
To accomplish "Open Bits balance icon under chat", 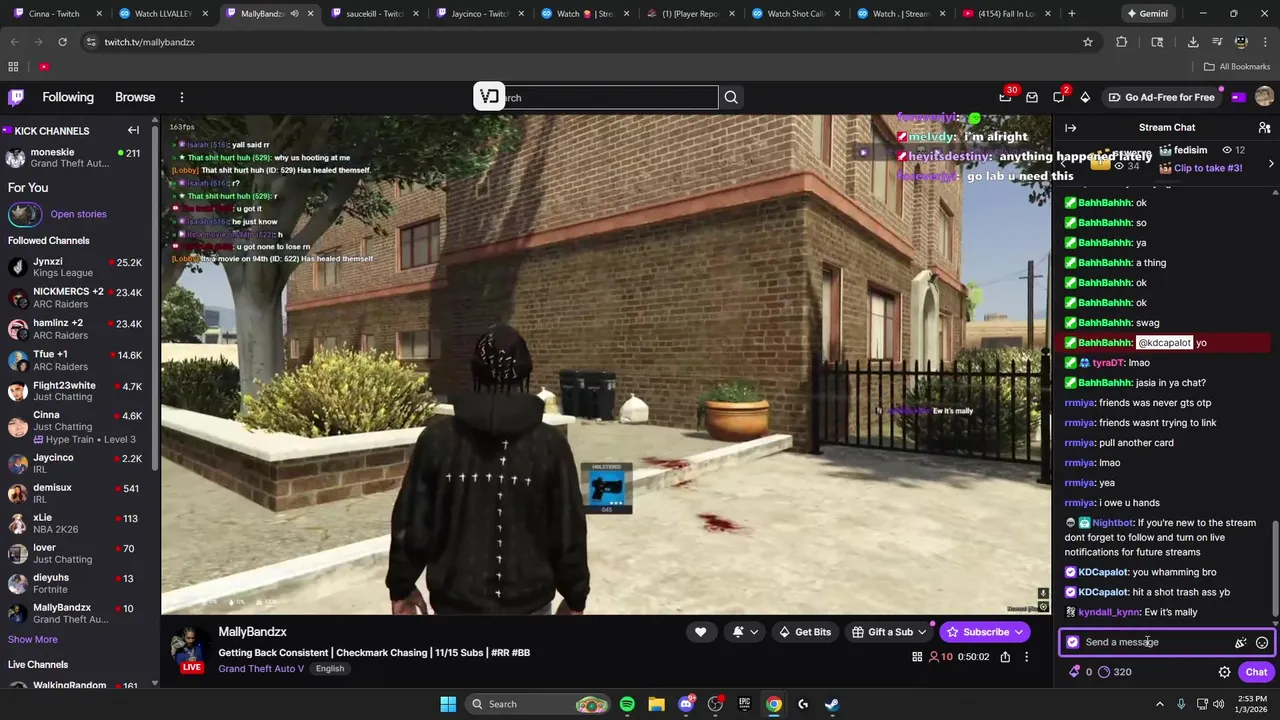I will pos(1080,672).
